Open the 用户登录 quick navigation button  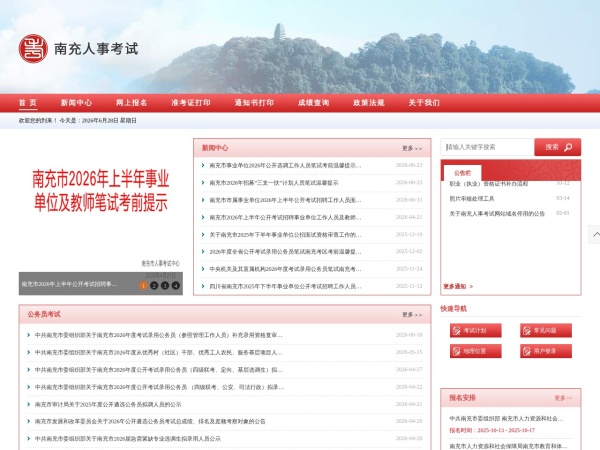point(546,351)
